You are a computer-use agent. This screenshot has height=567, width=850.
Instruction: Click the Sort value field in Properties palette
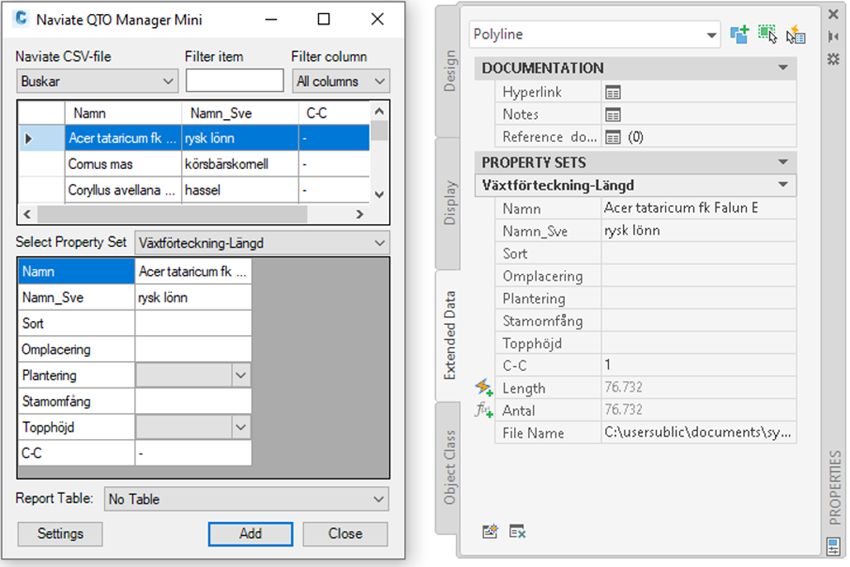click(698, 253)
